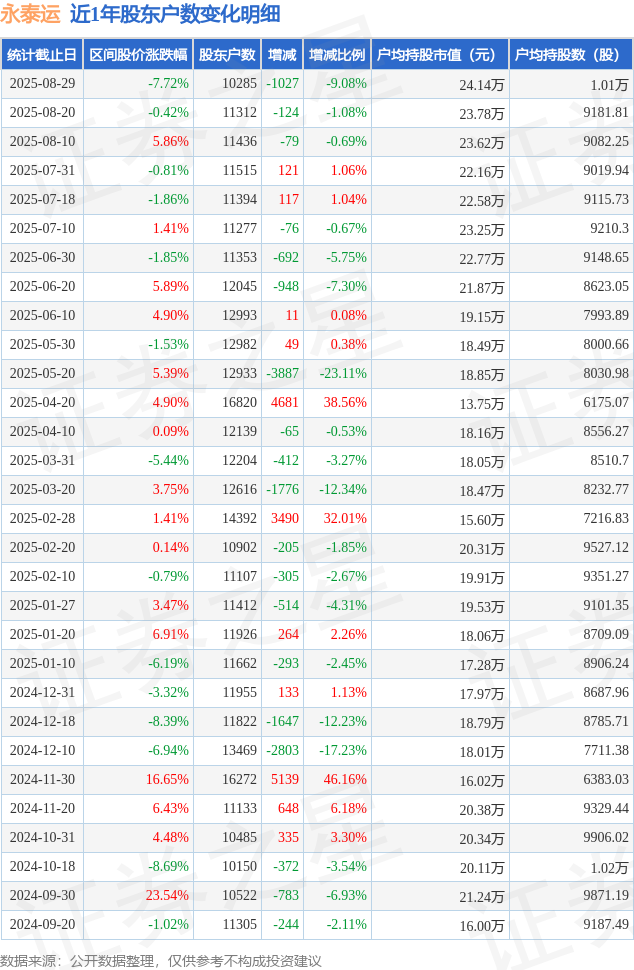The width and height of the screenshot is (634, 970).
Task: Select the 股东户数 column header
Action: point(227,55)
